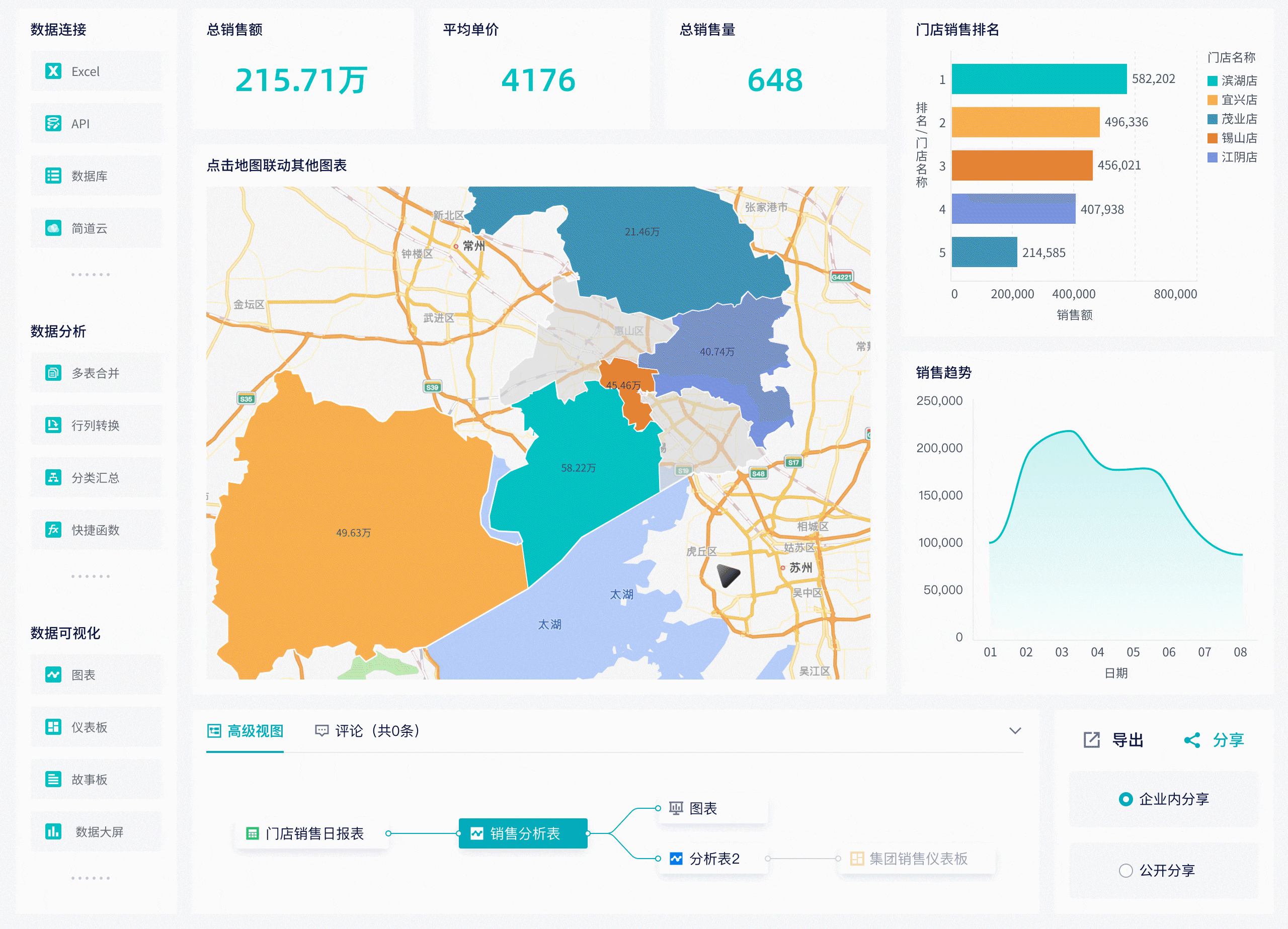Screen dimensions: 1288x929
Task: Open the 数据大屏 bar chart icon
Action: 53,831
